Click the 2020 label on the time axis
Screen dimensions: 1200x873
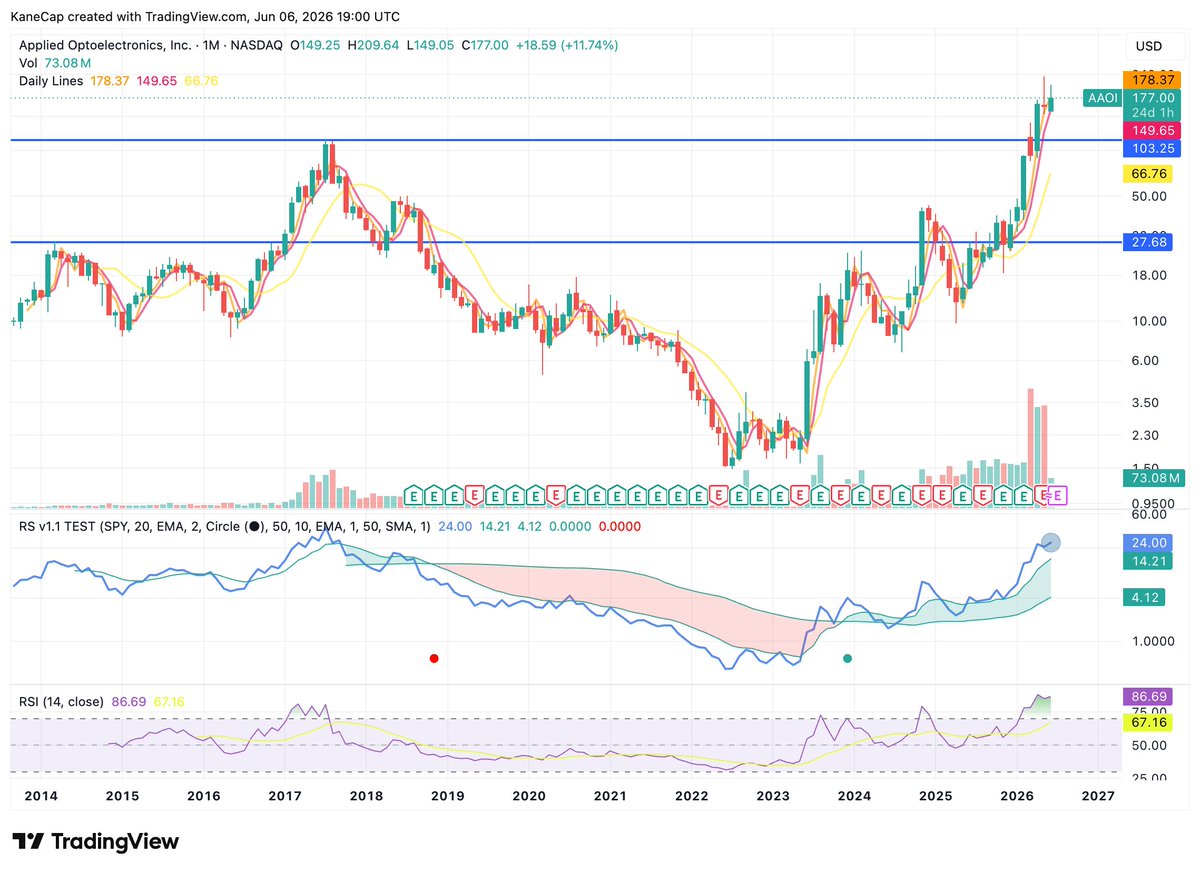528,796
